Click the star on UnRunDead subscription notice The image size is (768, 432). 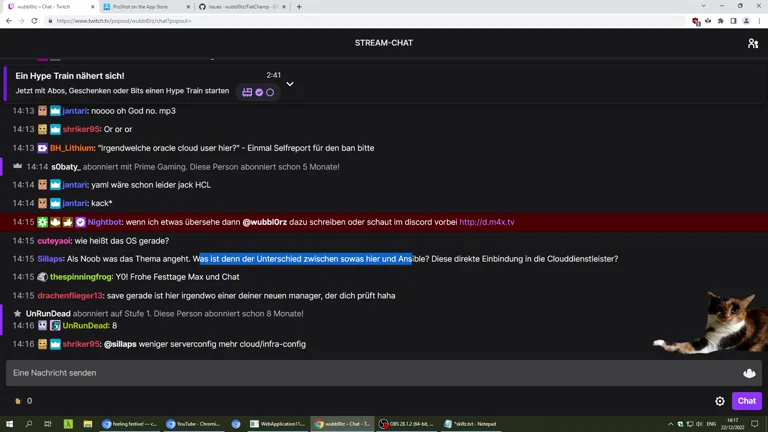tap(18, 313)
